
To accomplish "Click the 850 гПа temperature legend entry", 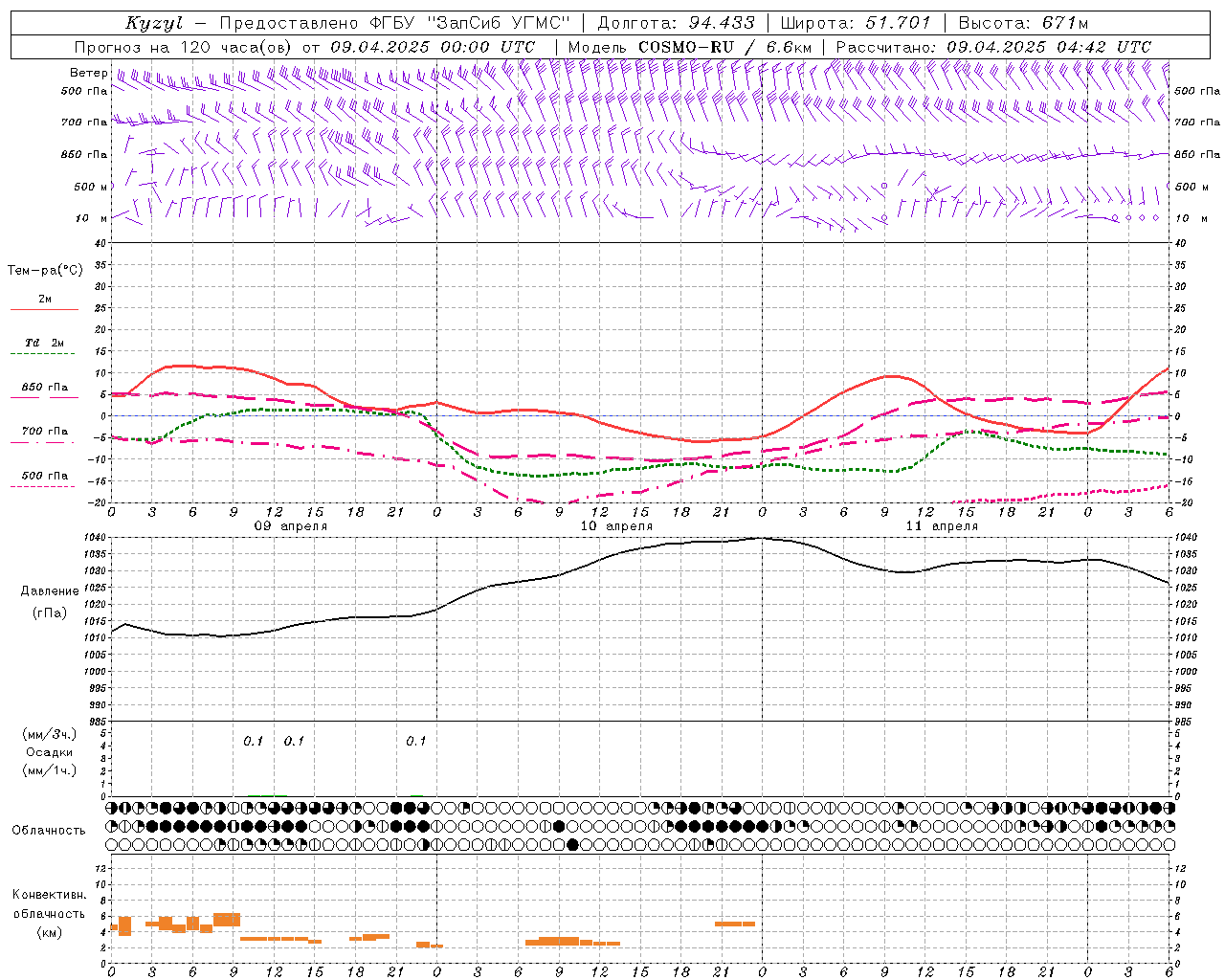I will point(45,388).
